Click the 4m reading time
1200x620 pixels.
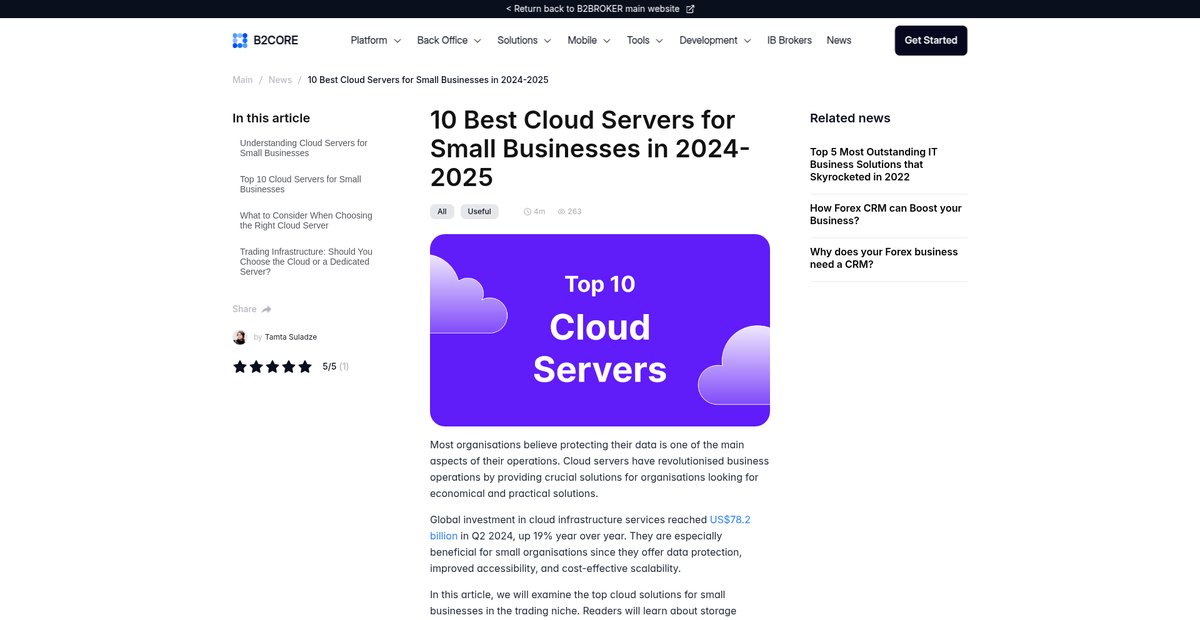pyautogui.click(x=539, y=212)
